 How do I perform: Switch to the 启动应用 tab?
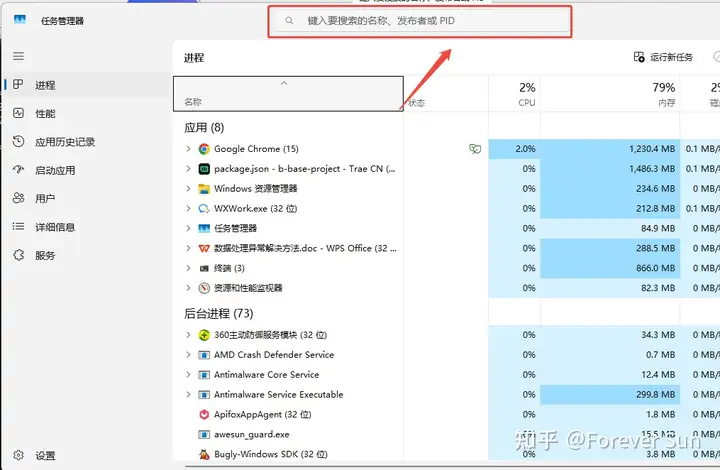point(87,170)
